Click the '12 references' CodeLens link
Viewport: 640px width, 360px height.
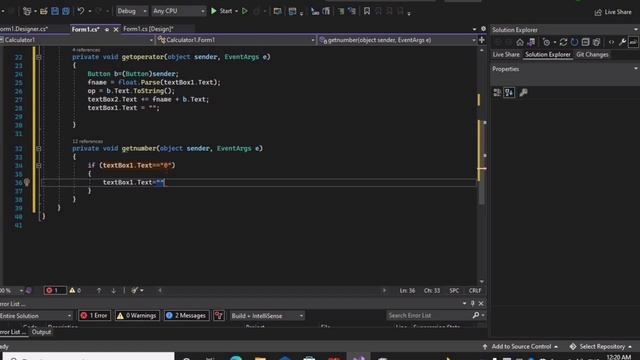tap(87, 141)
